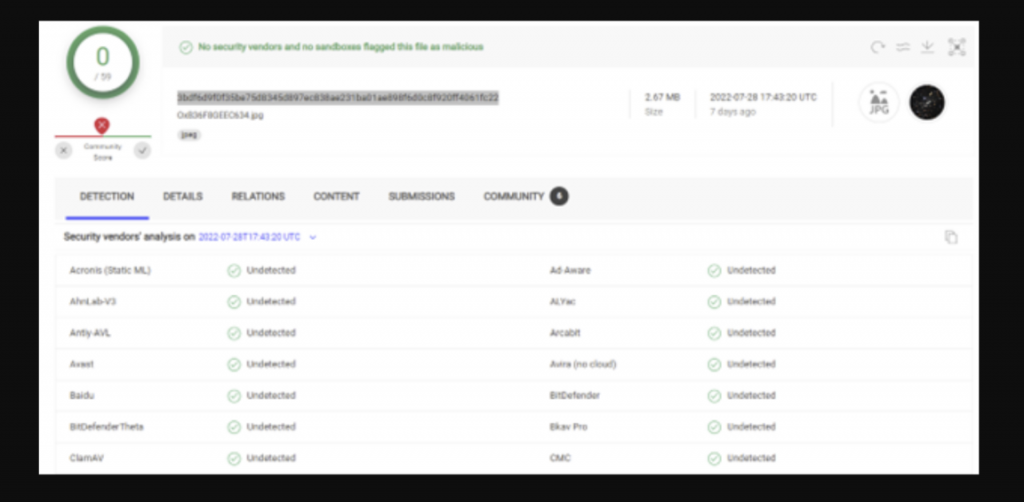
Task: Click the copy icon beside vendors' analysis
Action: [x=951, y=237]
